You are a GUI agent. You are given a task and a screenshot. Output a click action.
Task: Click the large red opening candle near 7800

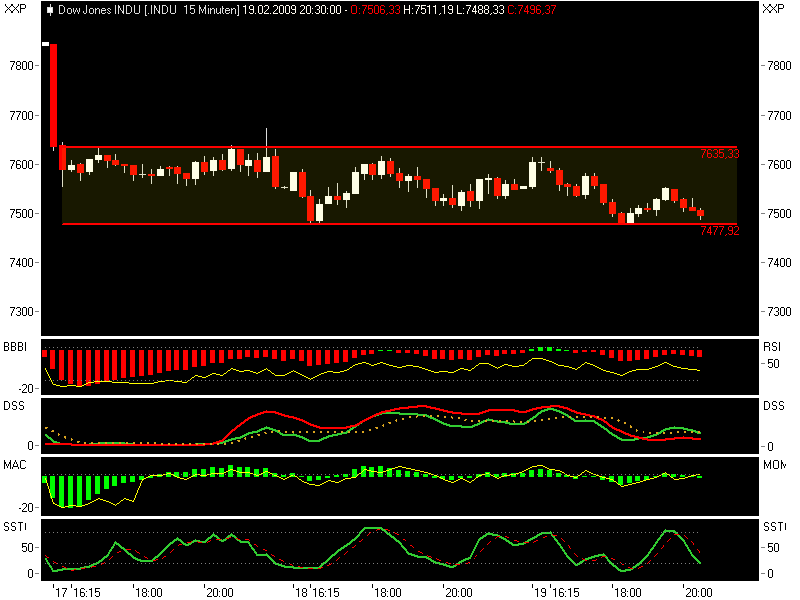53,96
